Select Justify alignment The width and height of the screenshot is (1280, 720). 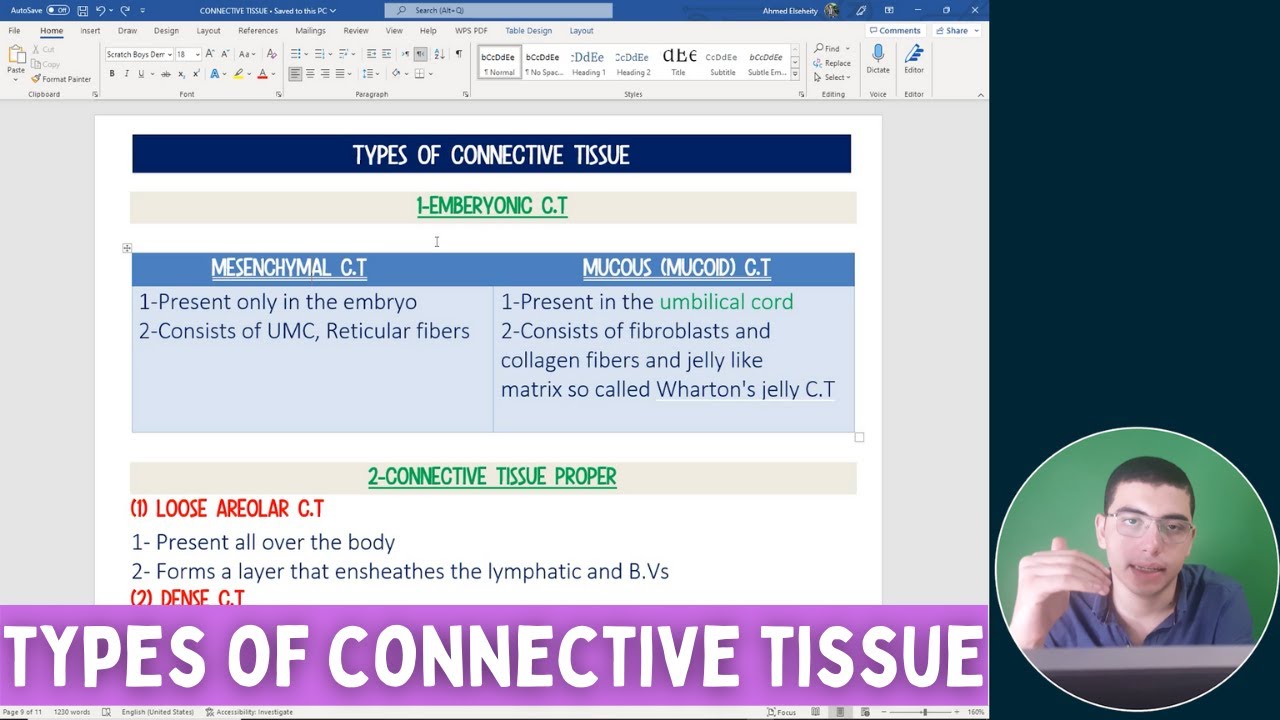340,74
